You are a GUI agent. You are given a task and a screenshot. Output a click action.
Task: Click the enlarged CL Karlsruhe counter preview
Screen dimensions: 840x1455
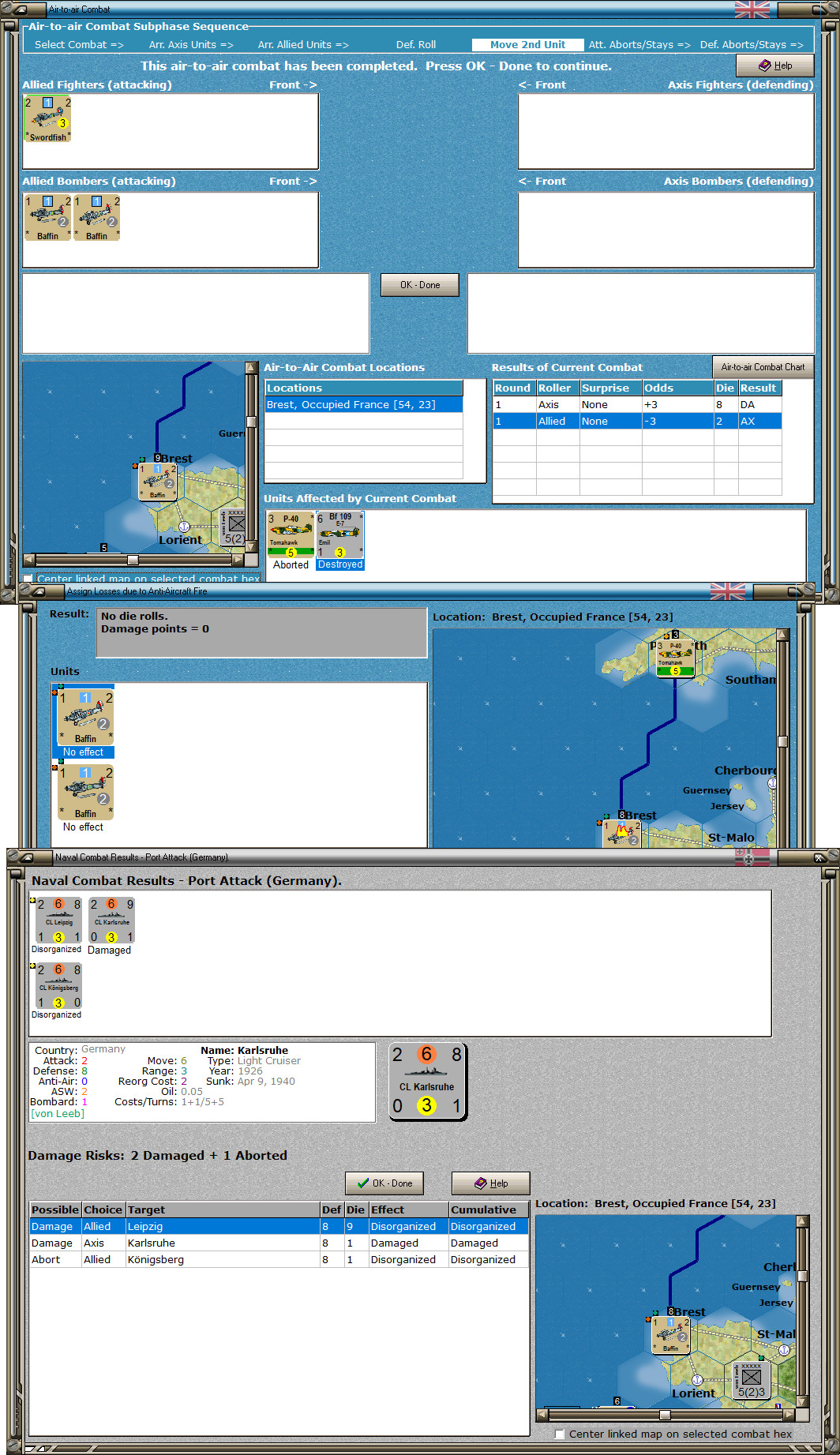click(x=427, y=1081)
